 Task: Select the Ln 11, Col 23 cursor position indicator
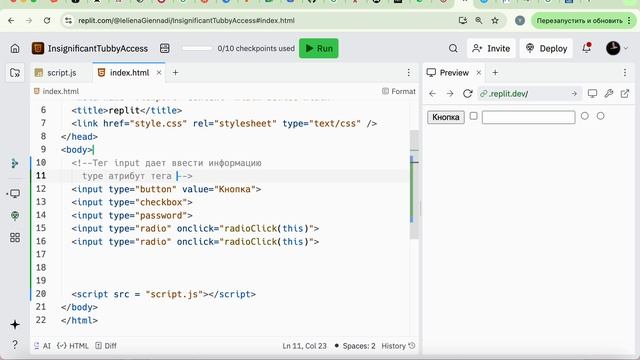point(304,346)
